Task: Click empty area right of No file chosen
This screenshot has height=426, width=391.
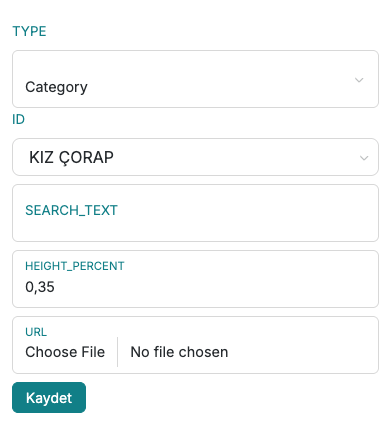Action: (x=302, y=352)
